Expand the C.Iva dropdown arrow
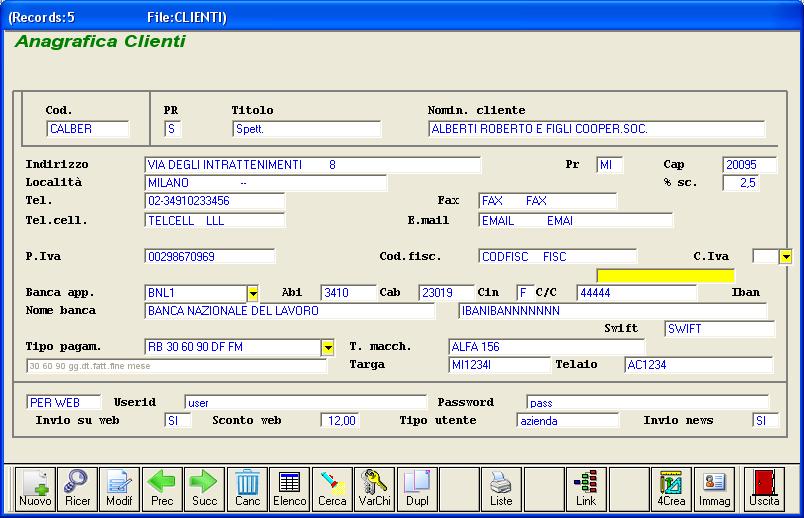This screenshot has height=518, width=804. pyautogui.click(x=786, y=256)
